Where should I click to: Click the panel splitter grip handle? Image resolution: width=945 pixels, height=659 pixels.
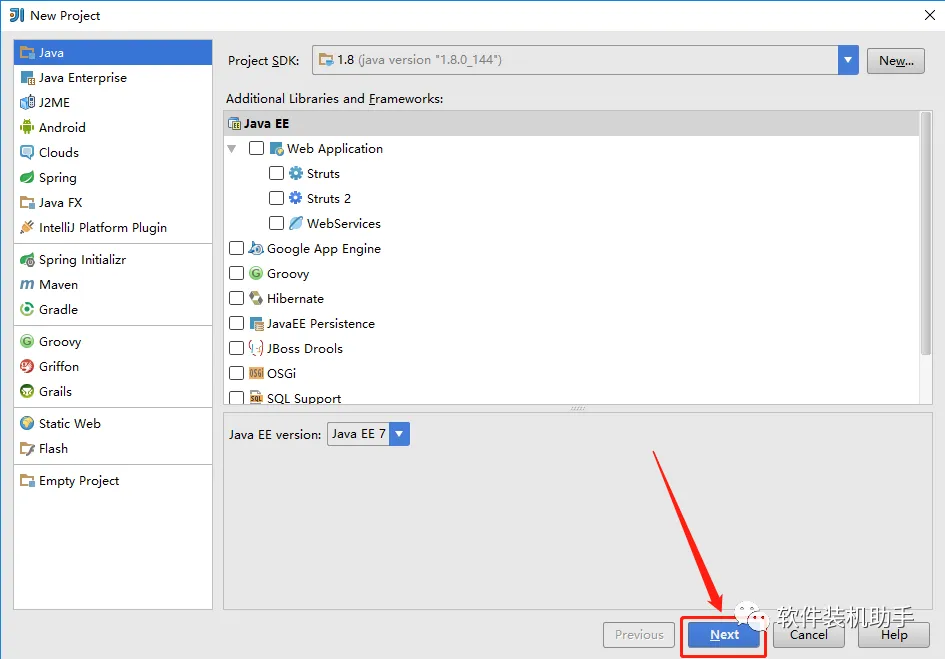(578, 408)
